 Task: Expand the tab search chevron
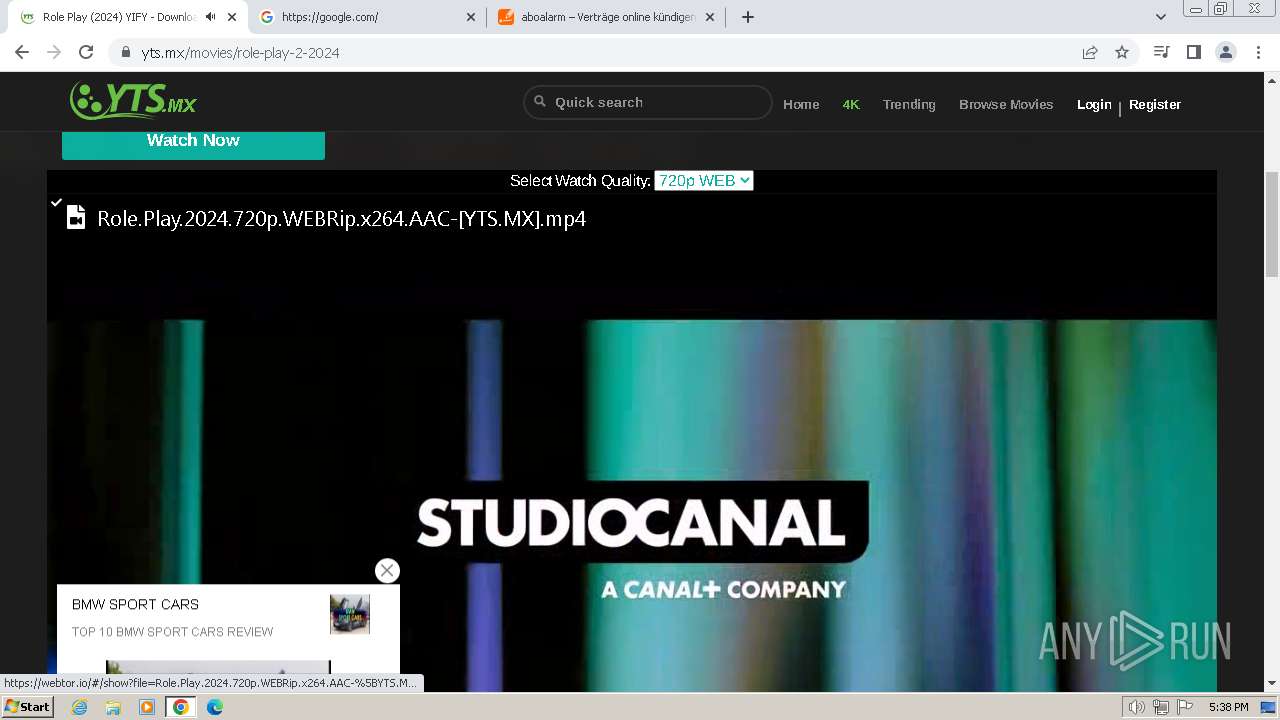1161,17
